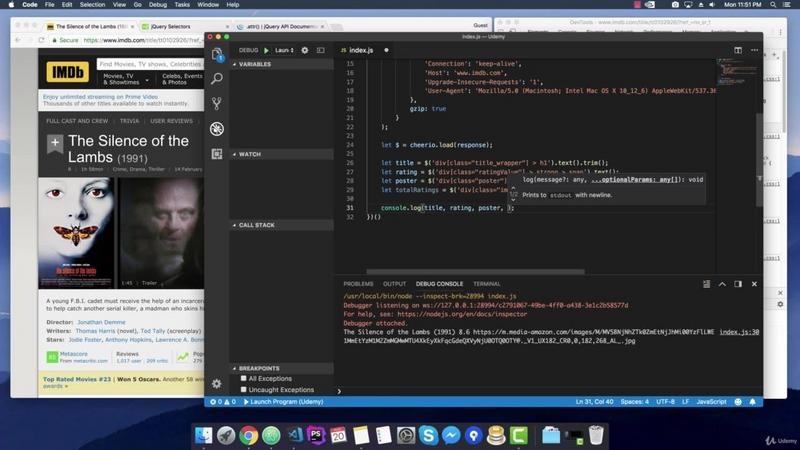
Task: Select the DEBUG CONSOLE tab
Action: [x=439, y=284]
